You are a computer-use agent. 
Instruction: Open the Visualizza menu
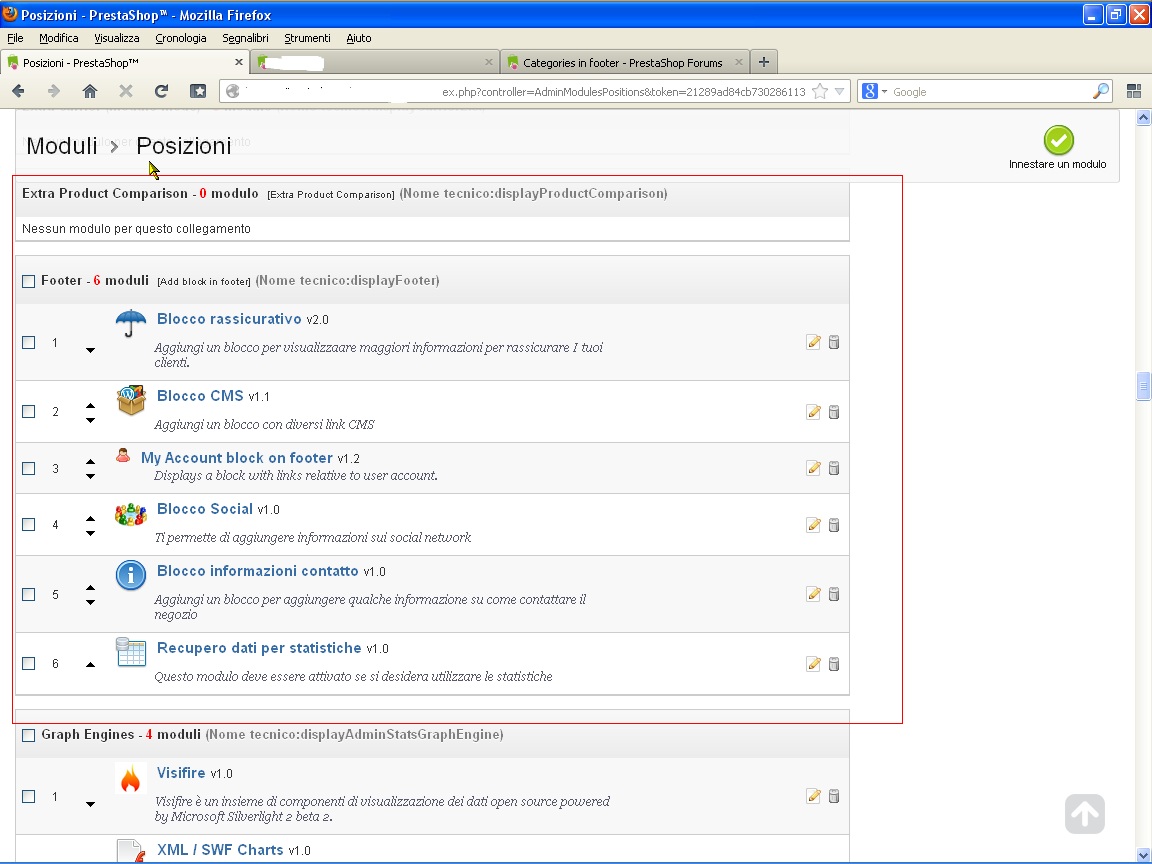[116, 38]
